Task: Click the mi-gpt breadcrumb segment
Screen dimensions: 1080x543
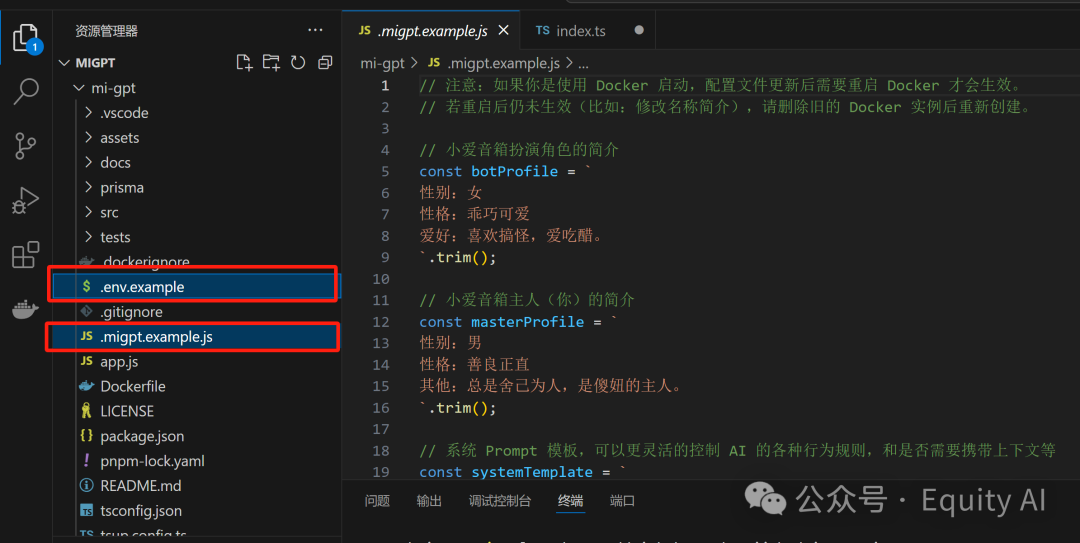Action: [382, 63]
